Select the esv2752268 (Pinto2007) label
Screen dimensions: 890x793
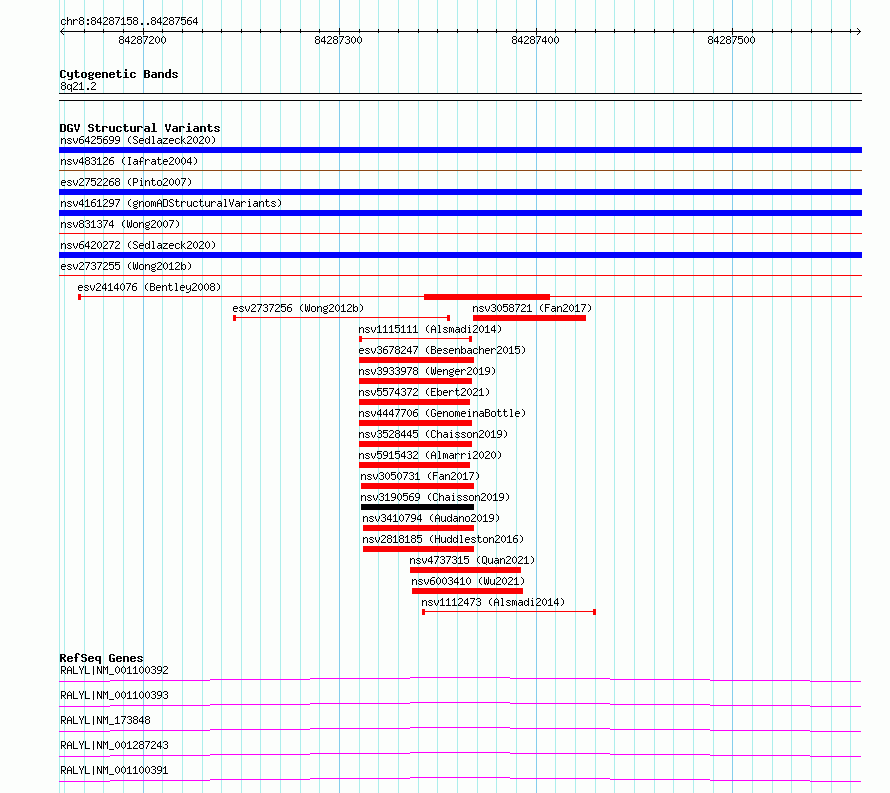(x=126, y=182)
